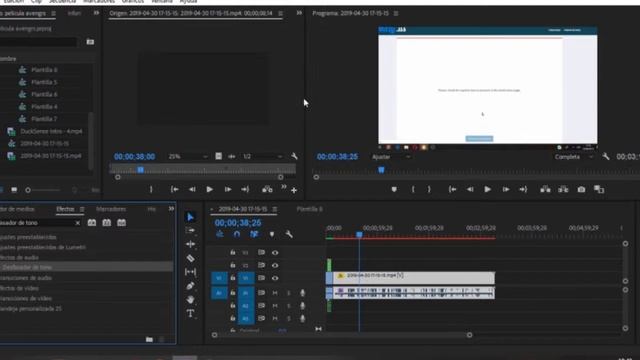Open the Source panel hamburger menu
The height and width of the screenshot is (360, 640).
click(x=280, y=13)
